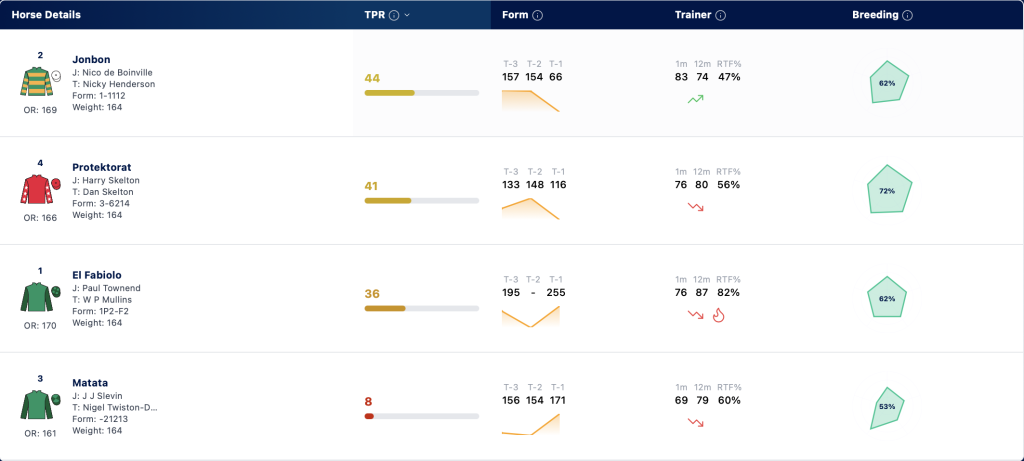Click Jonbon's TPR 44 progress bar
This screenshot has height=461, width=1024.
point(422,93)
